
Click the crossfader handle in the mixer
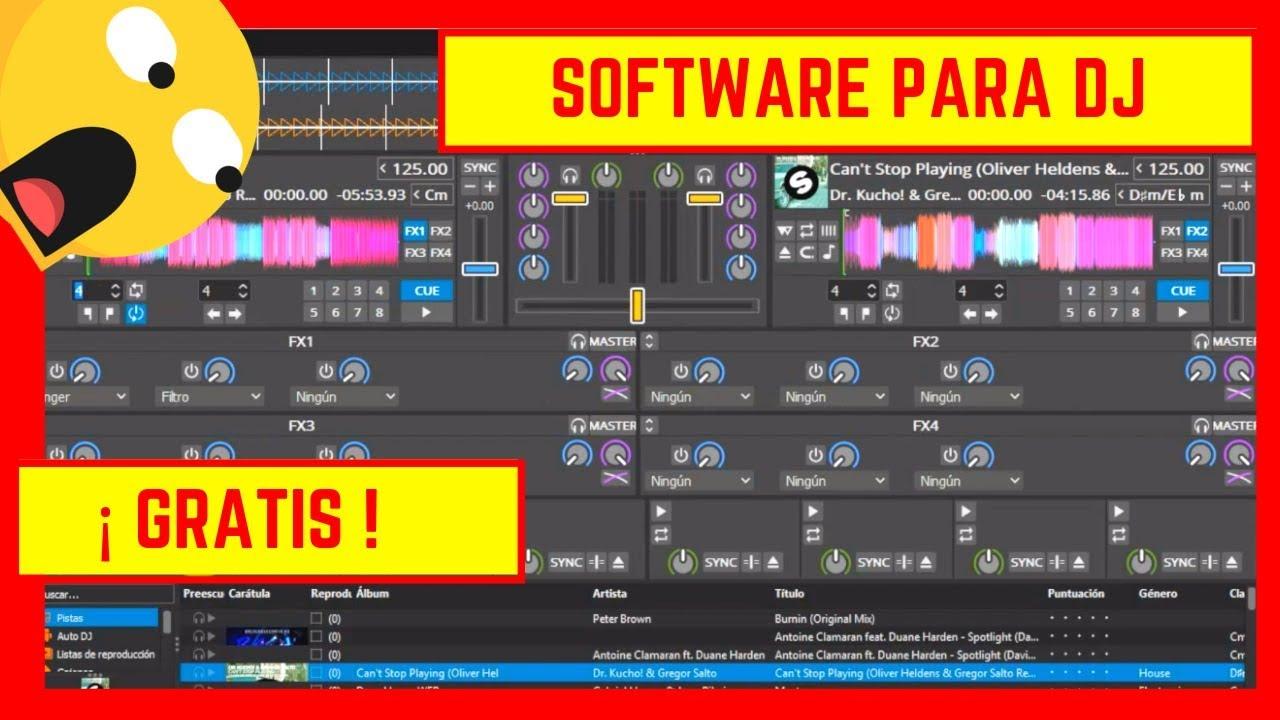pos(636,305)
